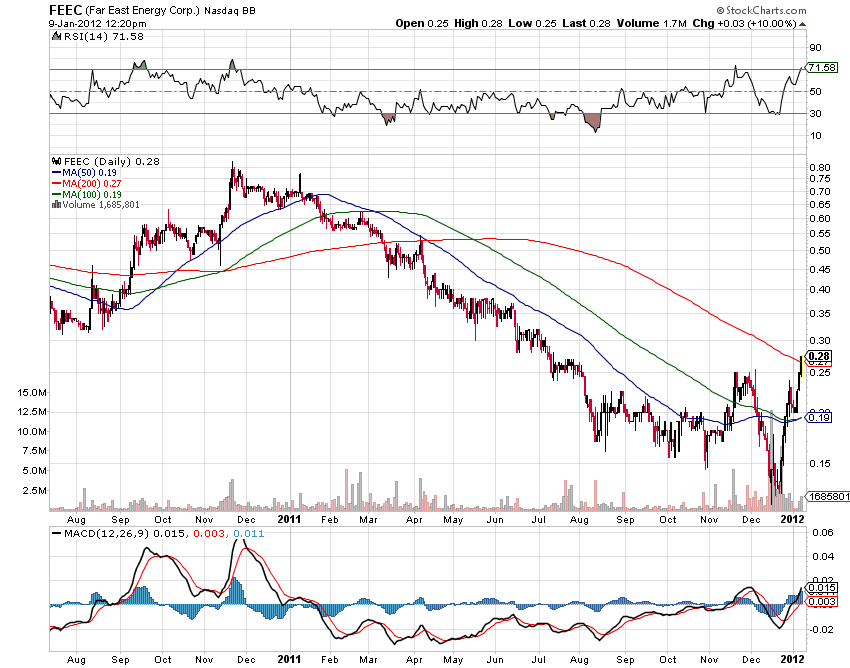This screenshot has width=850, height=668.
Task: Toggle the MA(100) 0.19 overlay
Action: pyautogui.click(x=88, y=195)
